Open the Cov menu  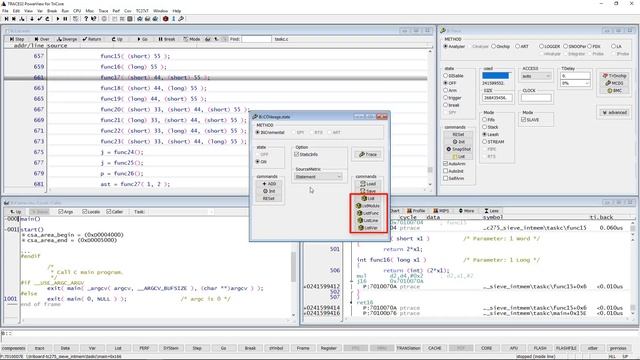click(x=128, y=11)
